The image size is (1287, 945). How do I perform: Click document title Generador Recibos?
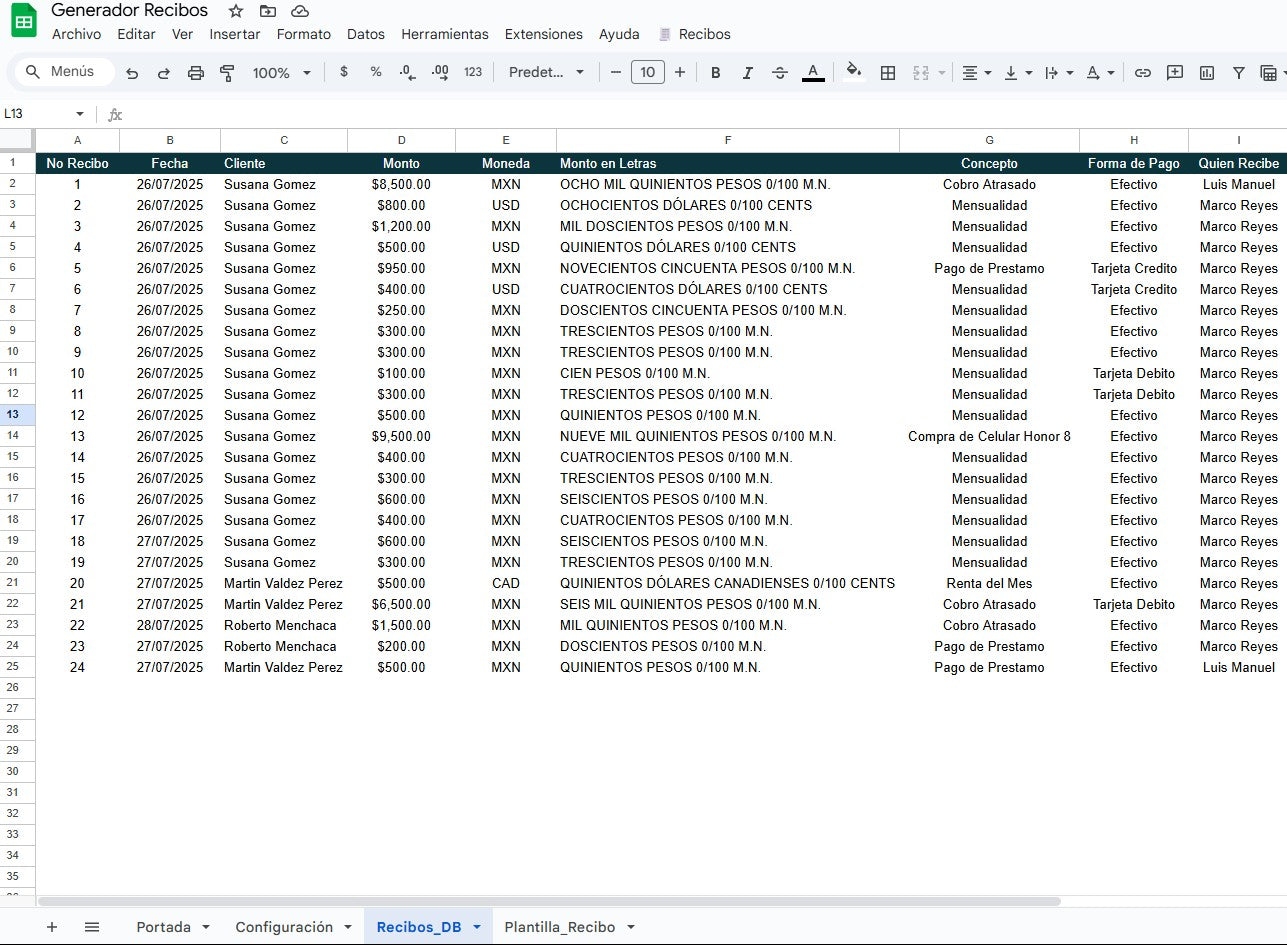click(x=130, y=11)
